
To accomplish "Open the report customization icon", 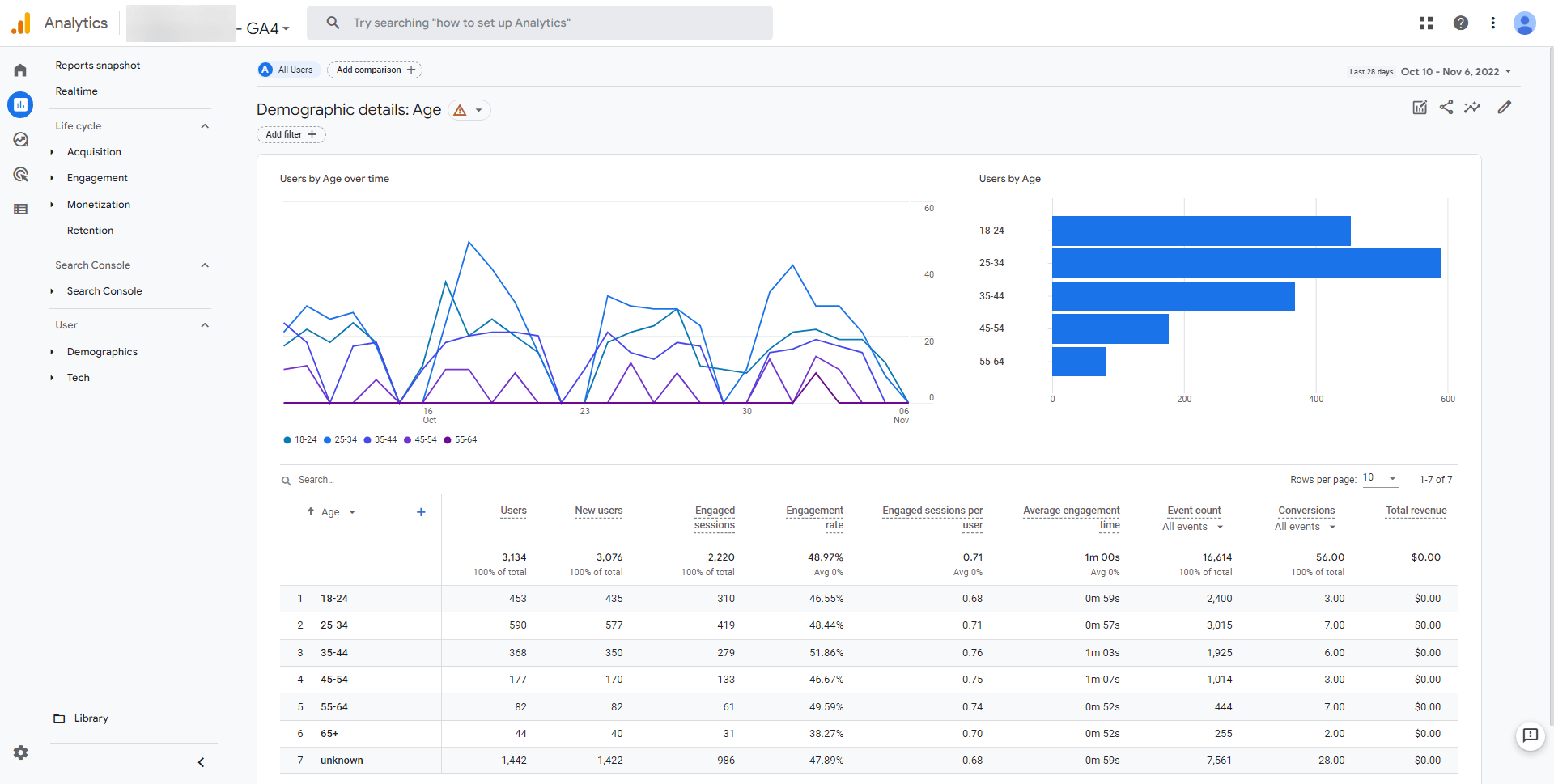I will point(1420,107).
